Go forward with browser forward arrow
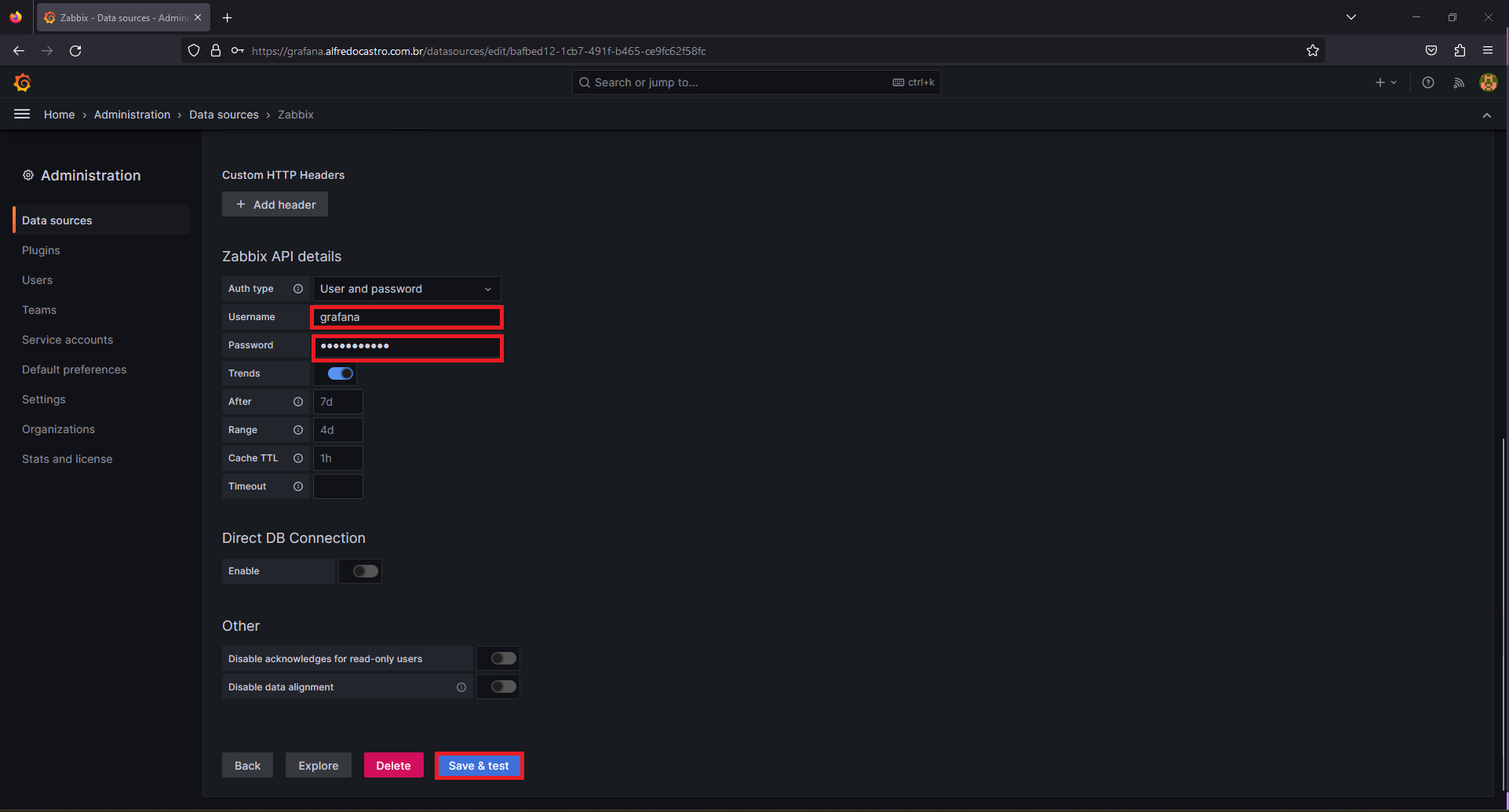This screenshot has width=1509, height=812. click(47, 51)
